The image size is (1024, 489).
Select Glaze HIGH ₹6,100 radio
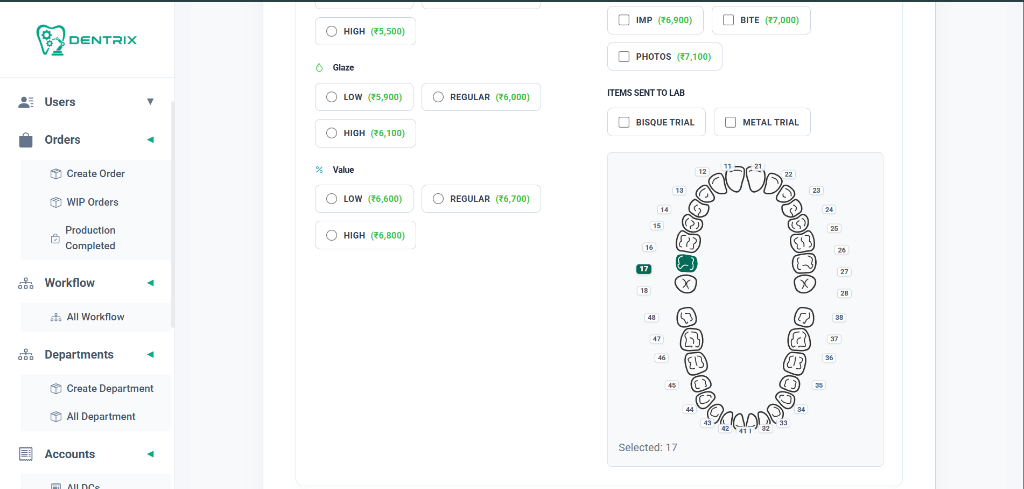pyautogui.click(x=331, y=133)
